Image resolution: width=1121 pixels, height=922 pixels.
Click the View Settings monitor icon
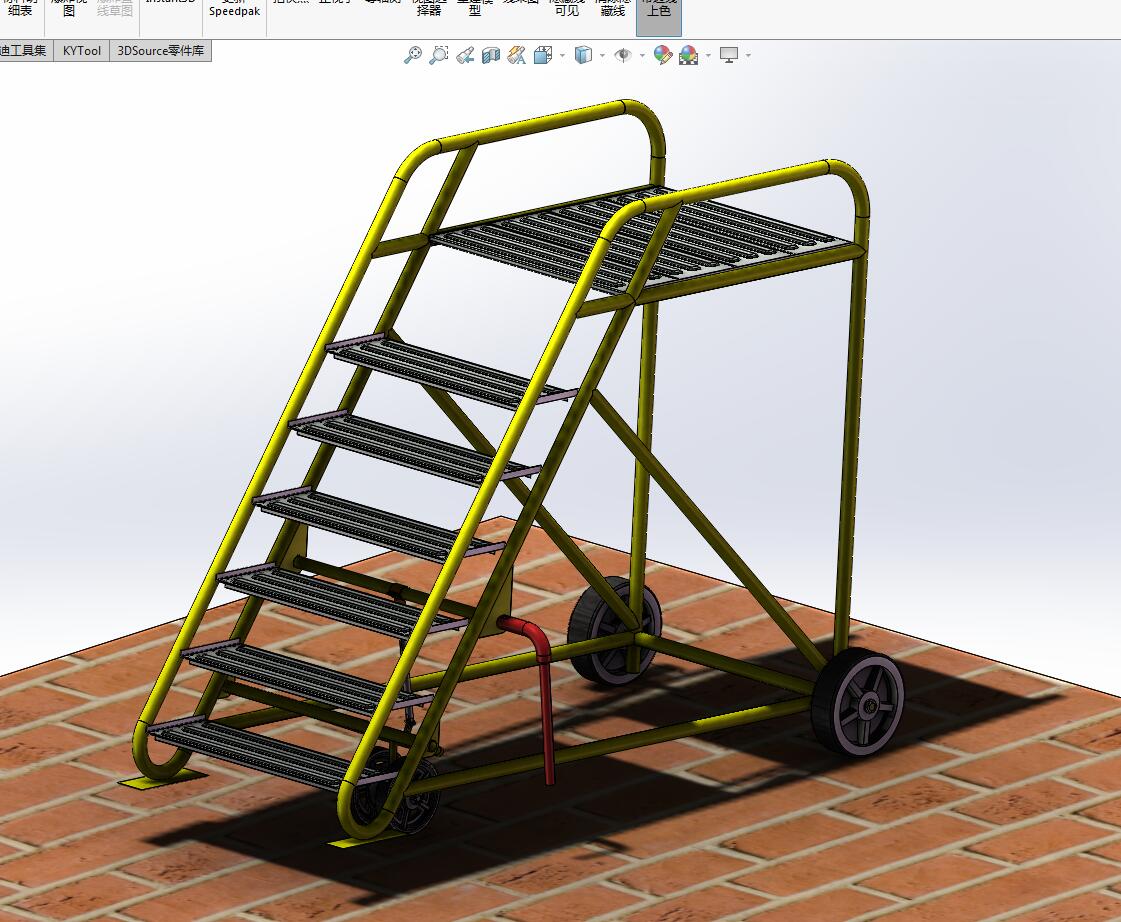coord(730,55)
